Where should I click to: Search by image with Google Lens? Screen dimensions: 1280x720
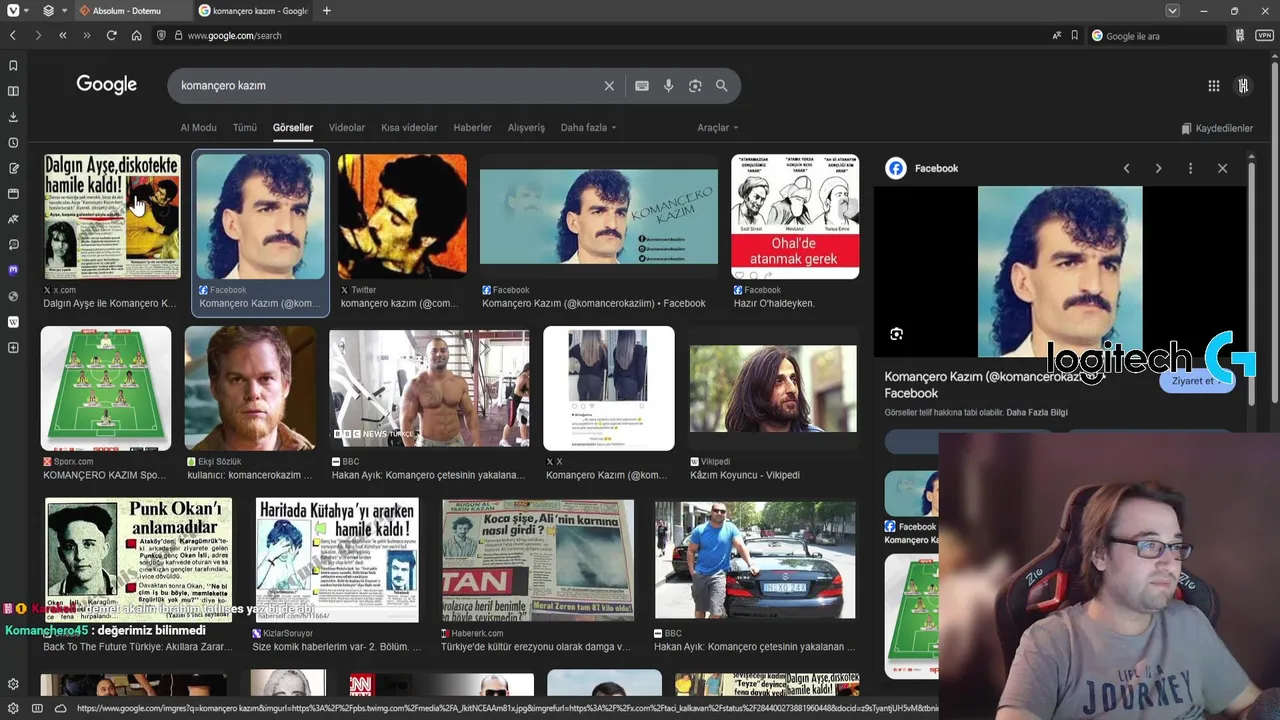click(x=695, y=86)
